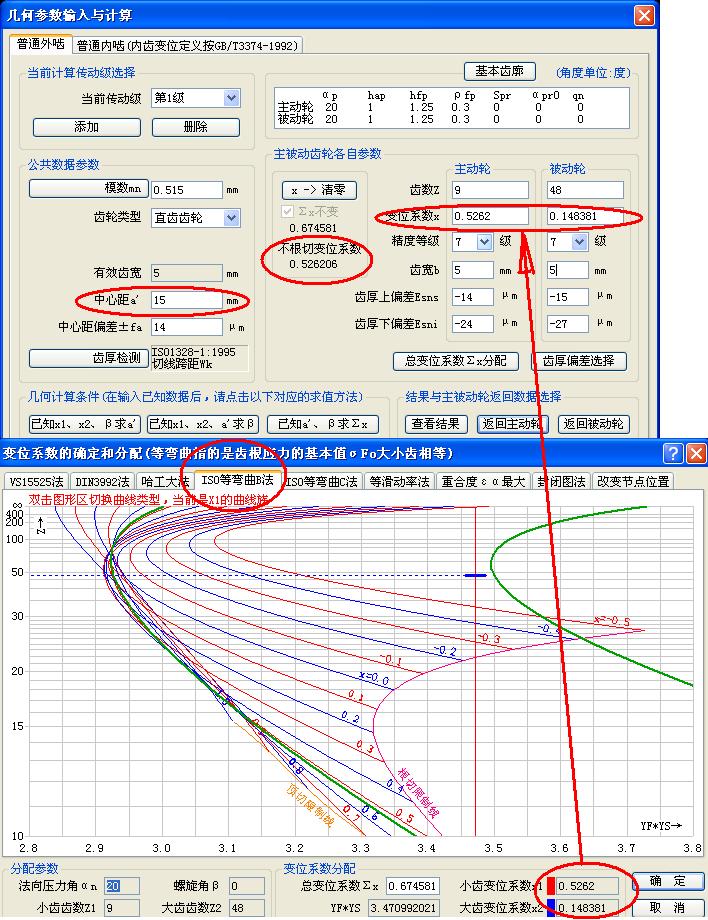Focus the 大齿变位系数x2 value field
This screenshot has height=920, width=708.
coord(587,908)
